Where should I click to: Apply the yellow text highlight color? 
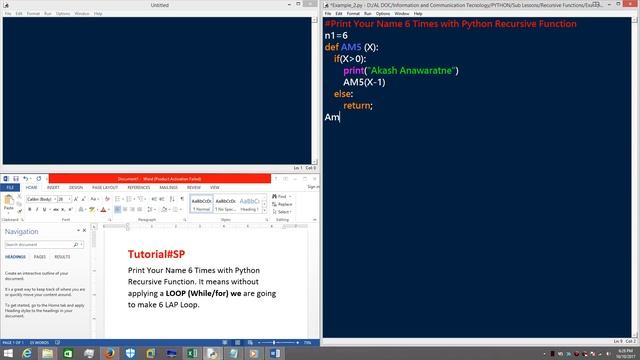[x=92, y=209]
